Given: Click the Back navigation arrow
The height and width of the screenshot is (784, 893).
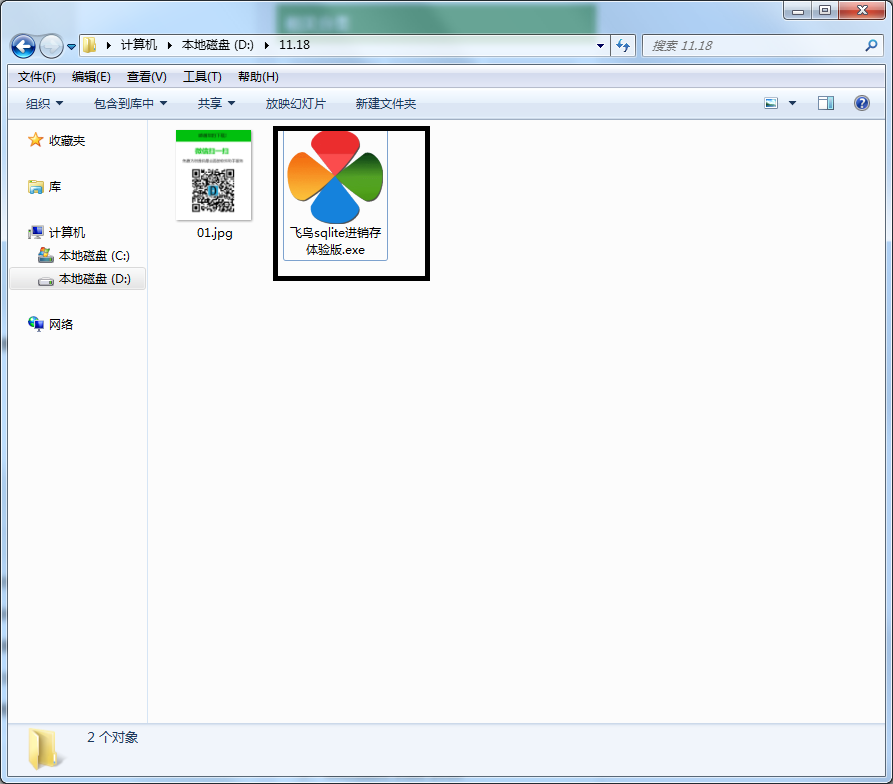Looking at the screenshot, I should [x=23, y=46].
